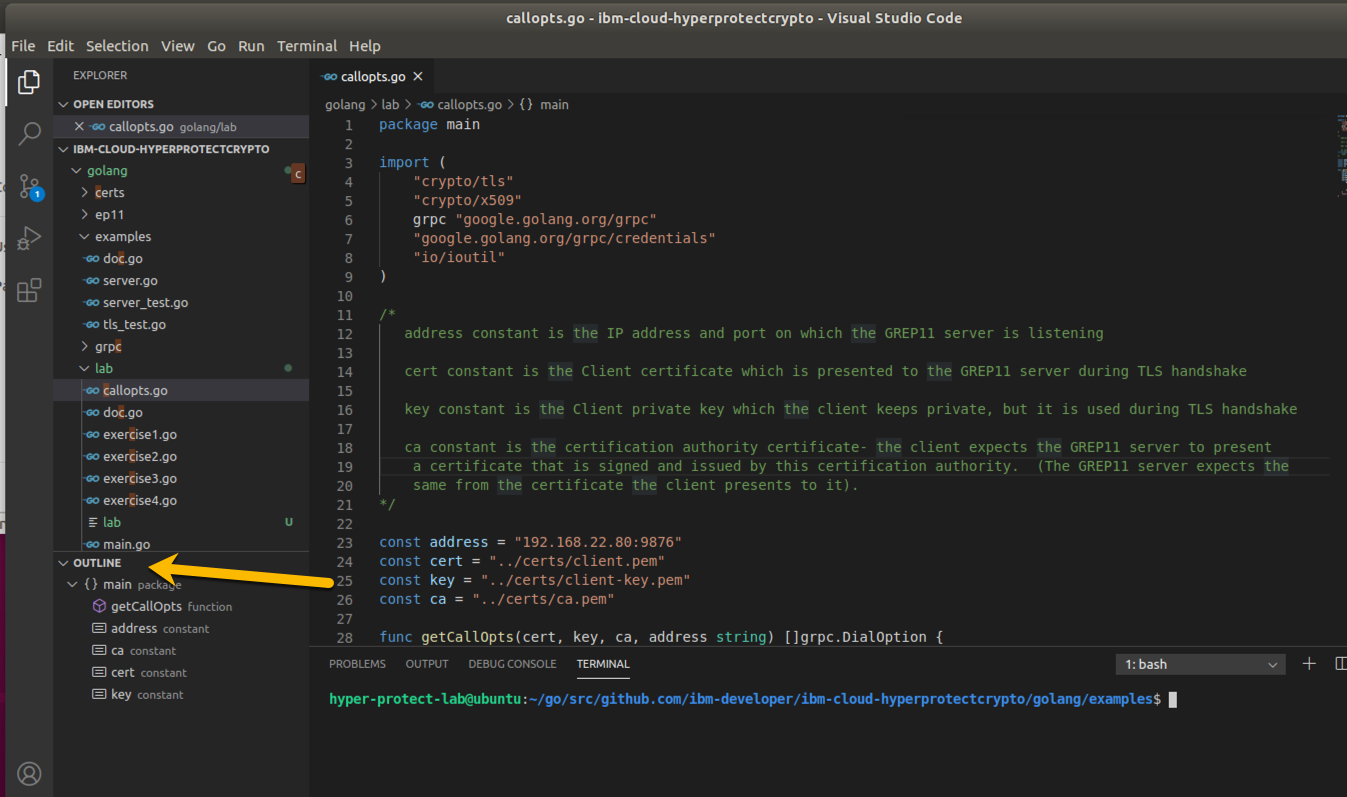1347x797 pixels.
Task: Expand the certs folder
Action: (84, 193)
